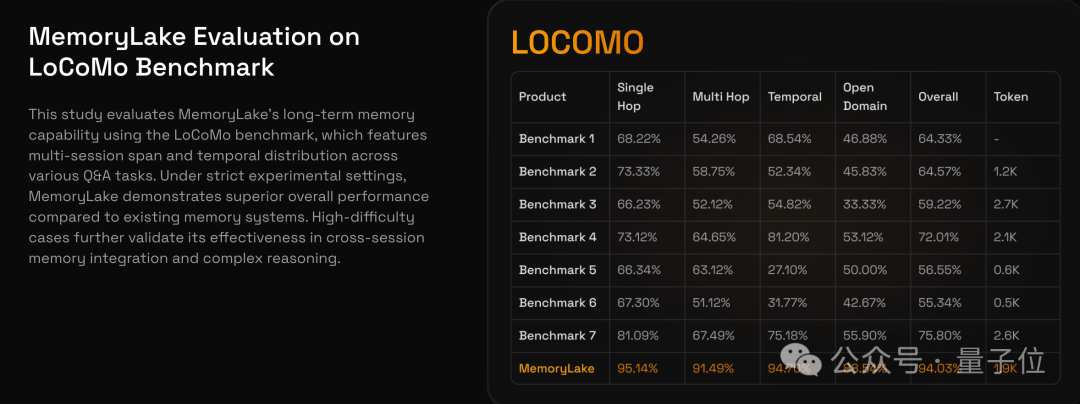Click Benchmark 2's 1.2K Token value
The width and height of the screenshot is (1080, 404).
tap(1005, 172)
